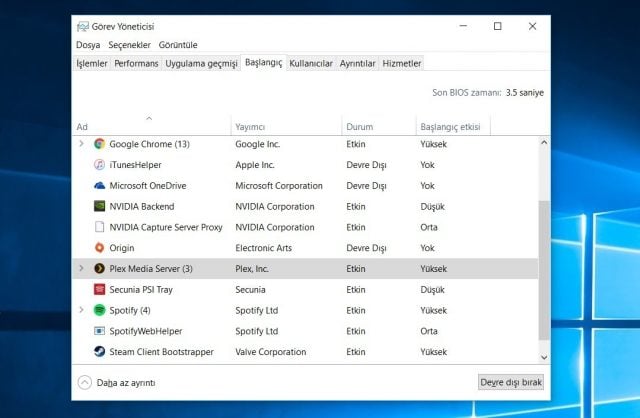
Task: Click the 3.5 saniye BIOS time value
Action: tap(524, 93)
